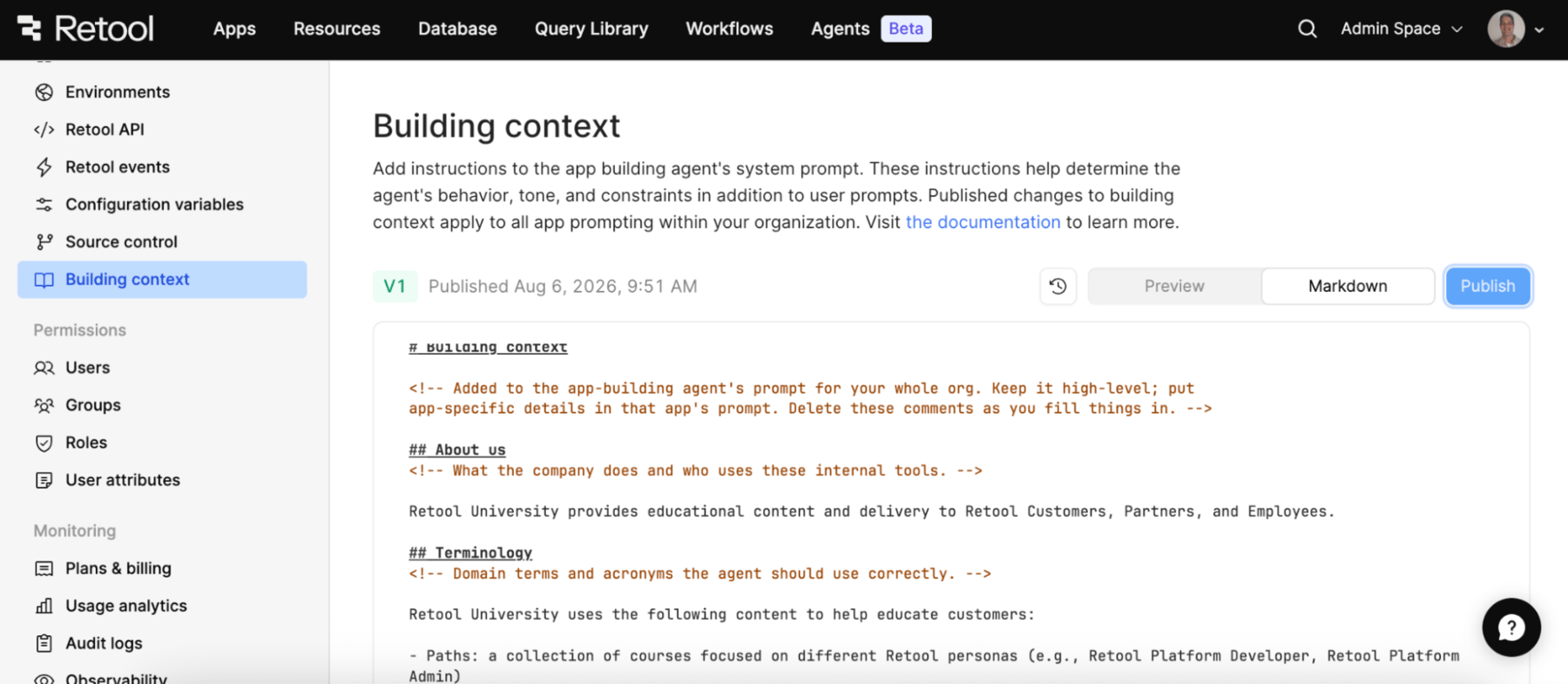Screen dimensions: 1568x684
Task: Click the Plans & billing icon
Action: point(44,569)
